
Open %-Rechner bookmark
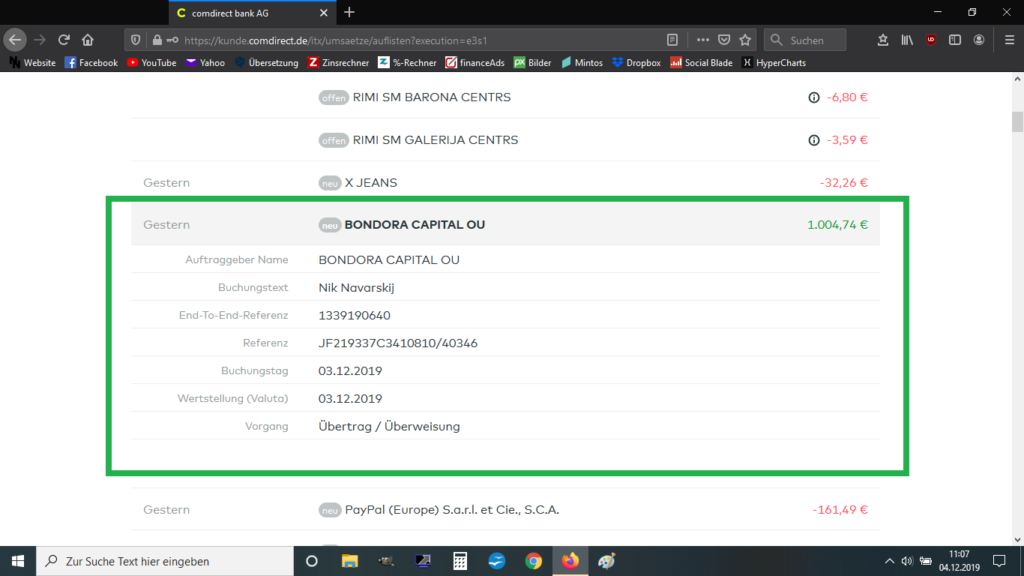[x=407, y=63]
